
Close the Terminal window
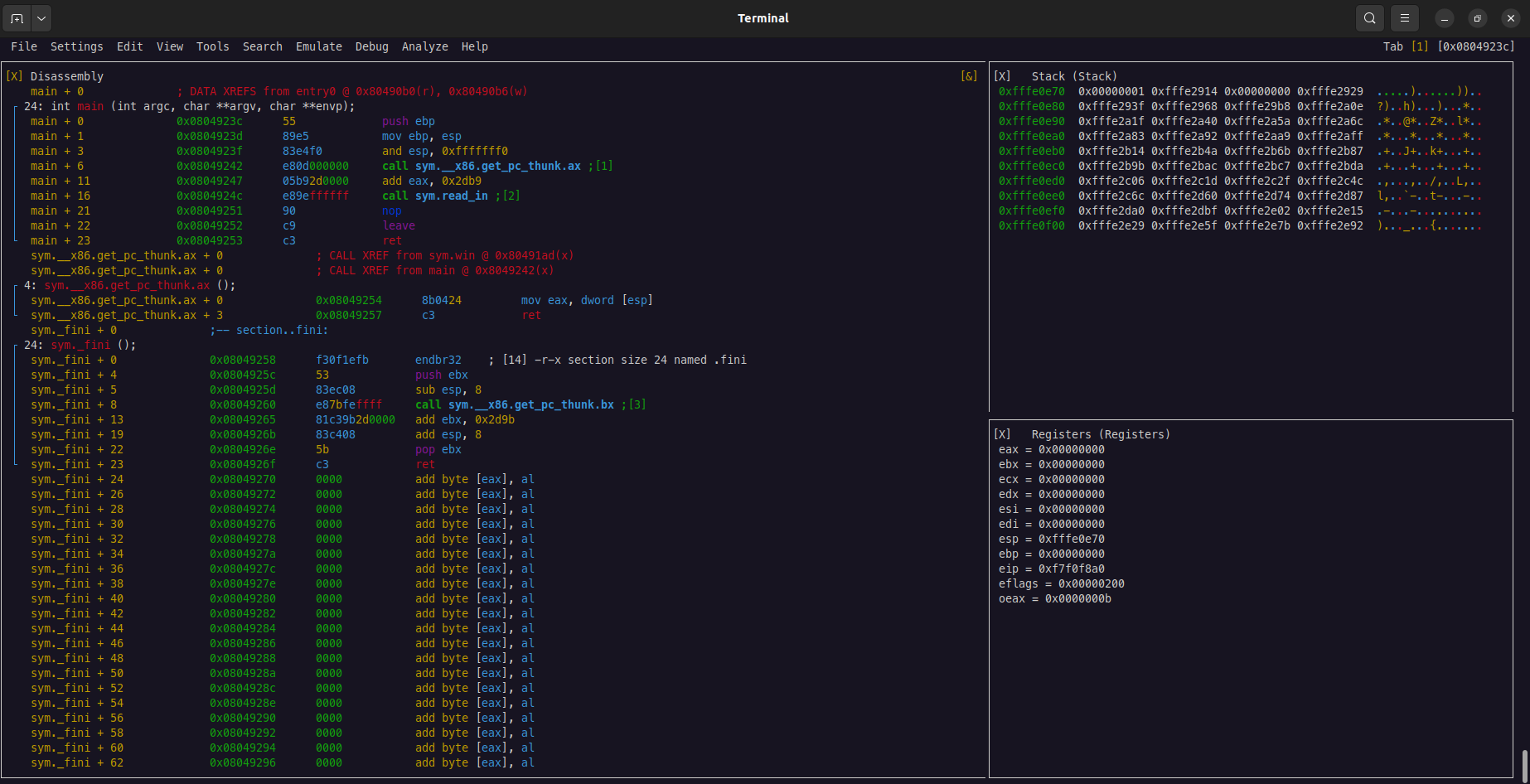[1511, 18]
